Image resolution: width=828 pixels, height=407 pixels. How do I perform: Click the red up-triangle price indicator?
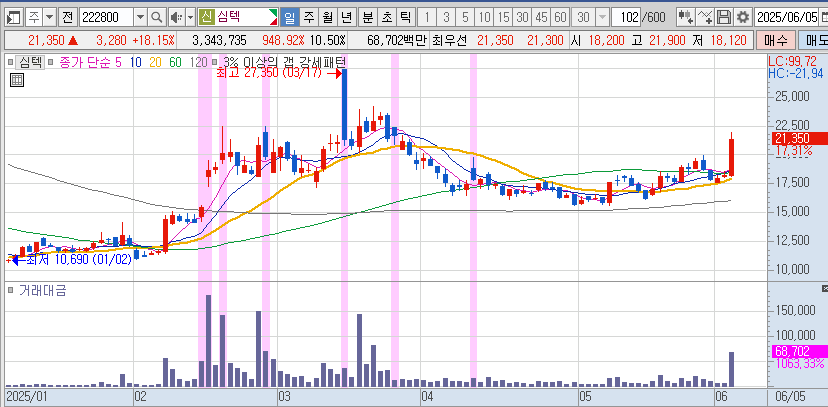coord(72,40)
